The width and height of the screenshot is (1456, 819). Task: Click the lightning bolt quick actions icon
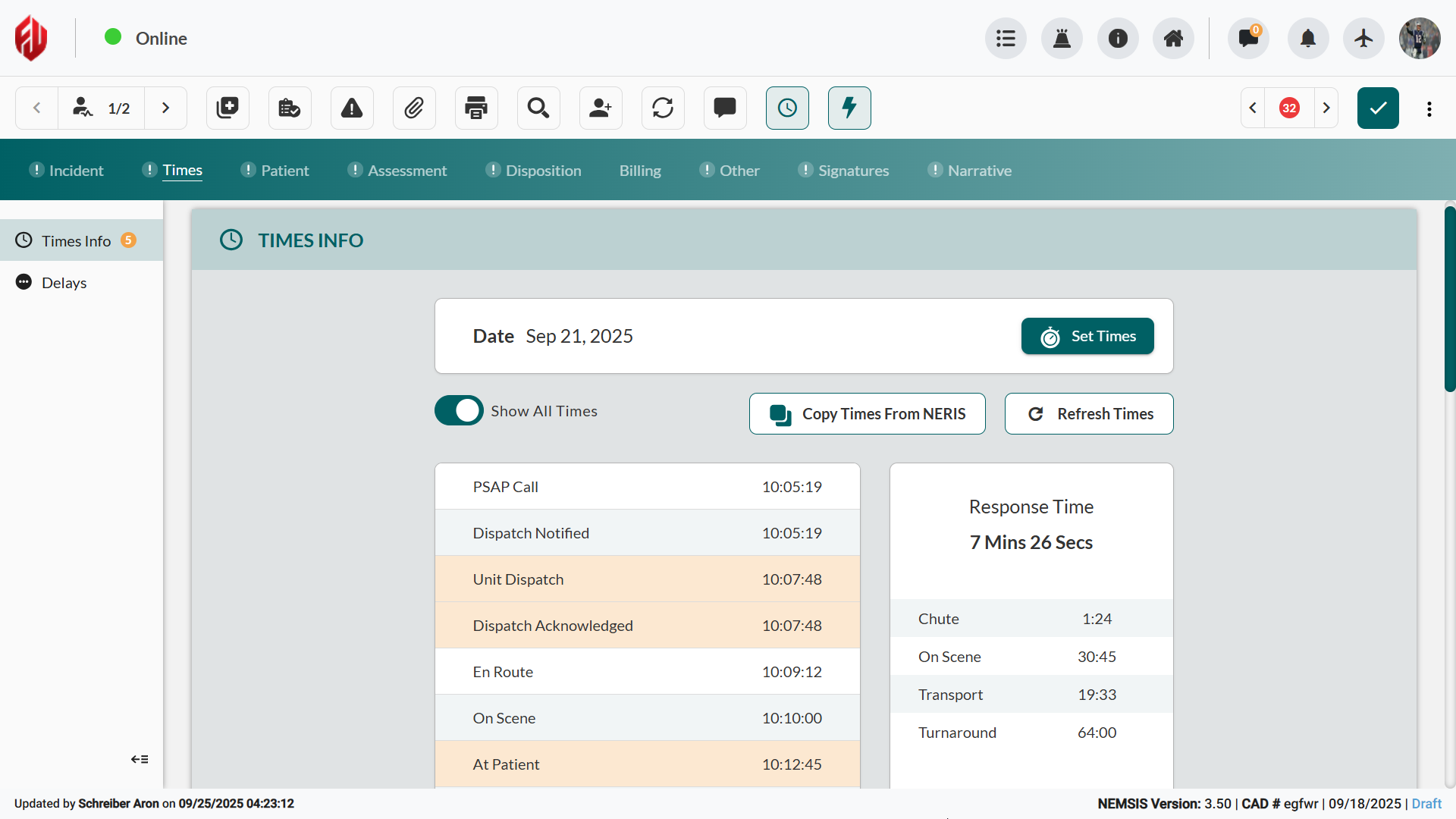click(x=849, y=108)
